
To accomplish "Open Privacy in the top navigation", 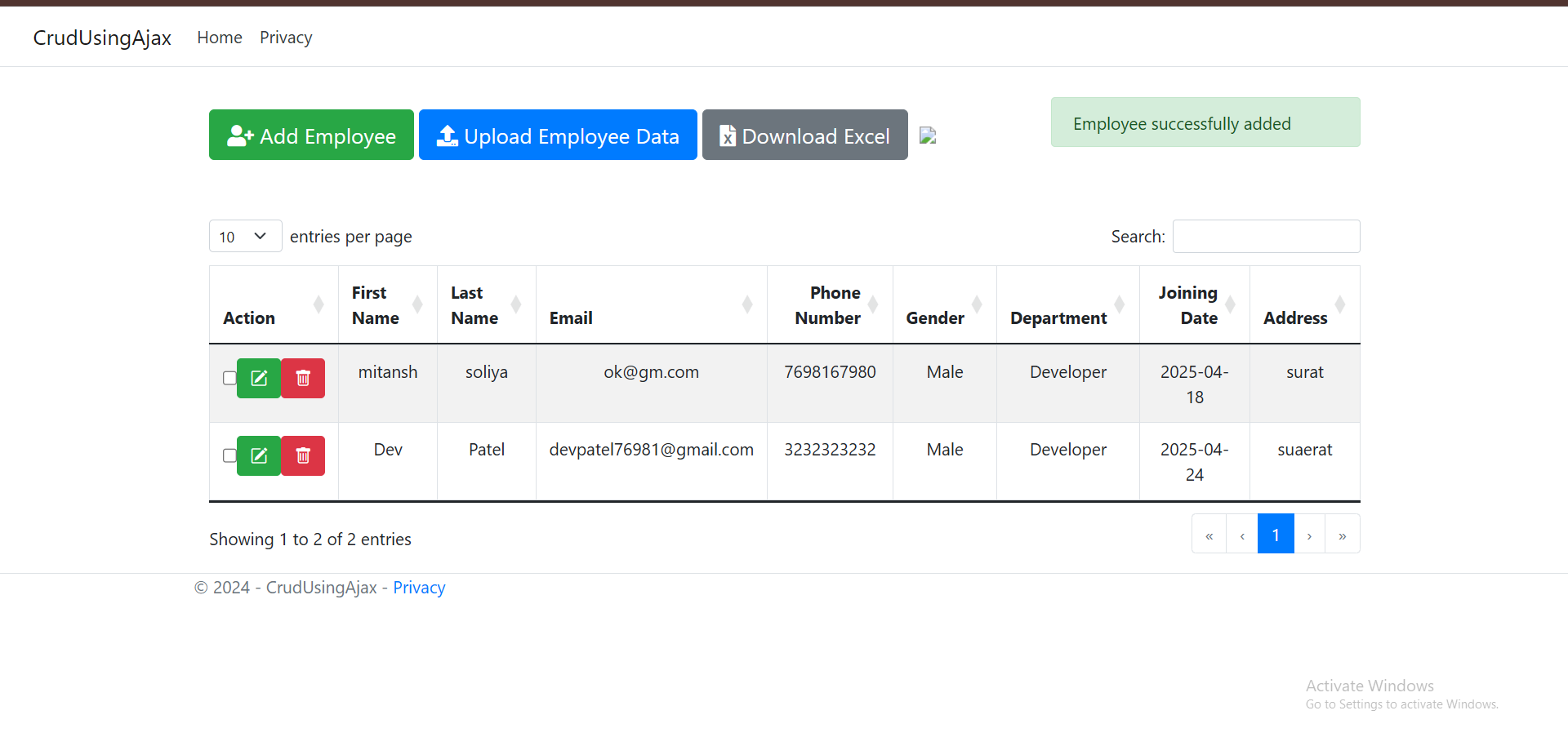I will click(x=286, y=38).
